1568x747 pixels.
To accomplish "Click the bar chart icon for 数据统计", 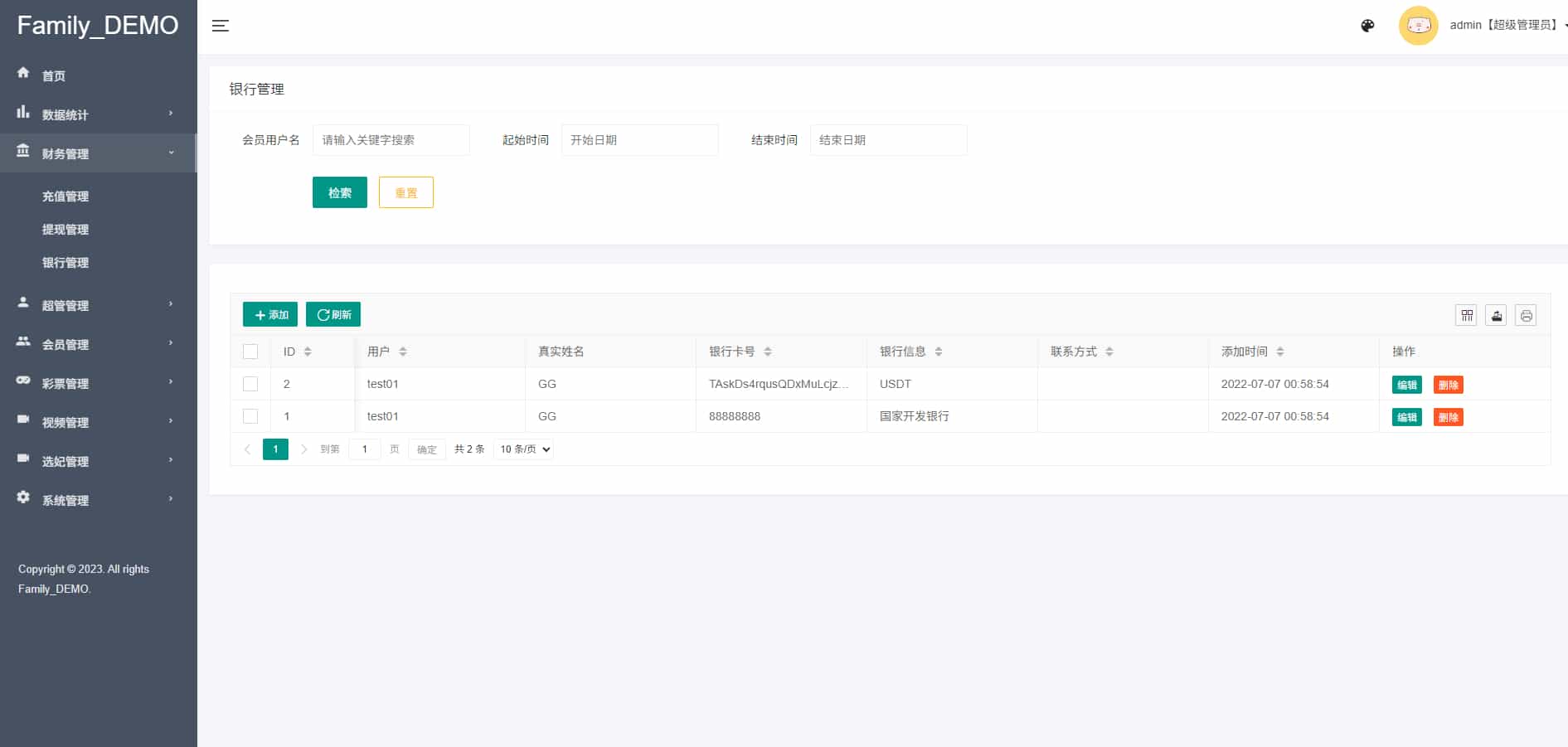I will (23, 112).
